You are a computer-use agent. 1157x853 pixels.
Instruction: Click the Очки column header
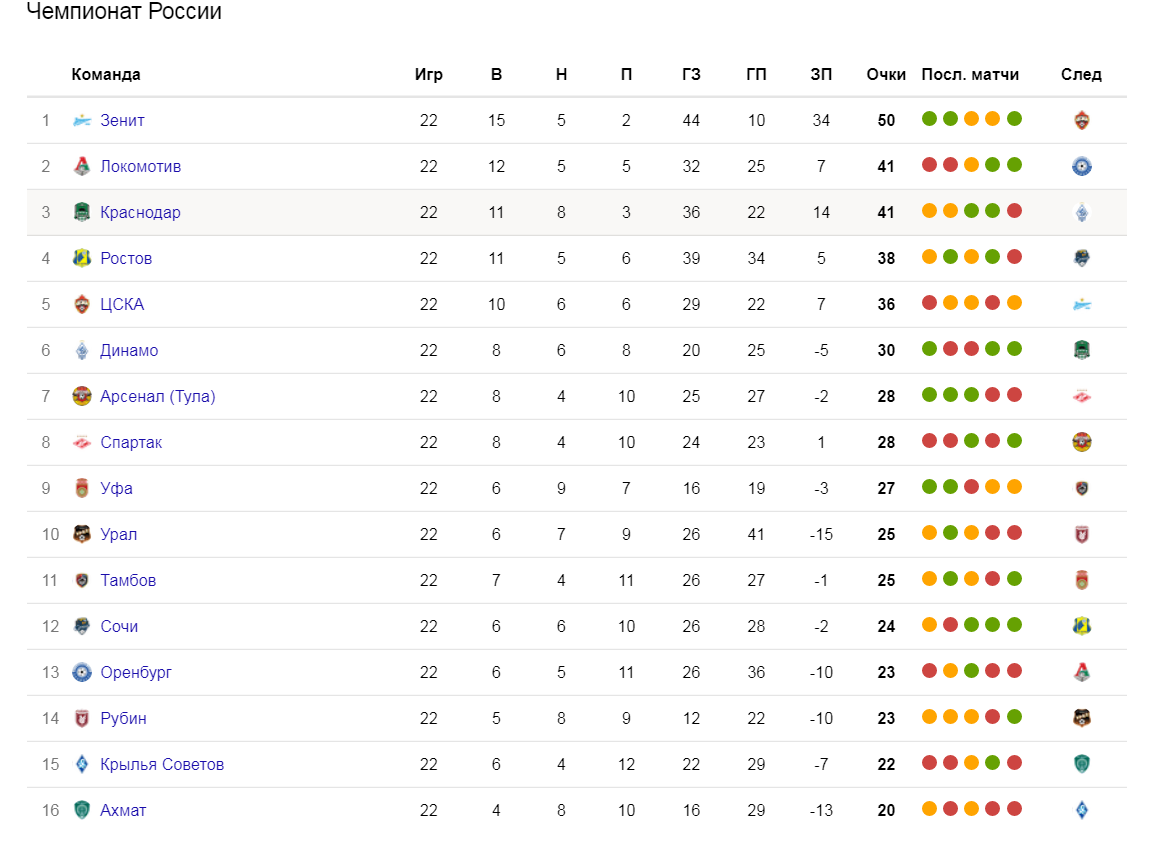[x=886, y=75]
